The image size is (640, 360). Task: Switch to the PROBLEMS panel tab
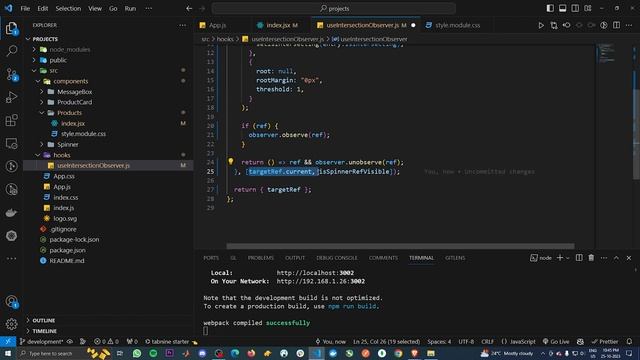(x=260, y=258)
